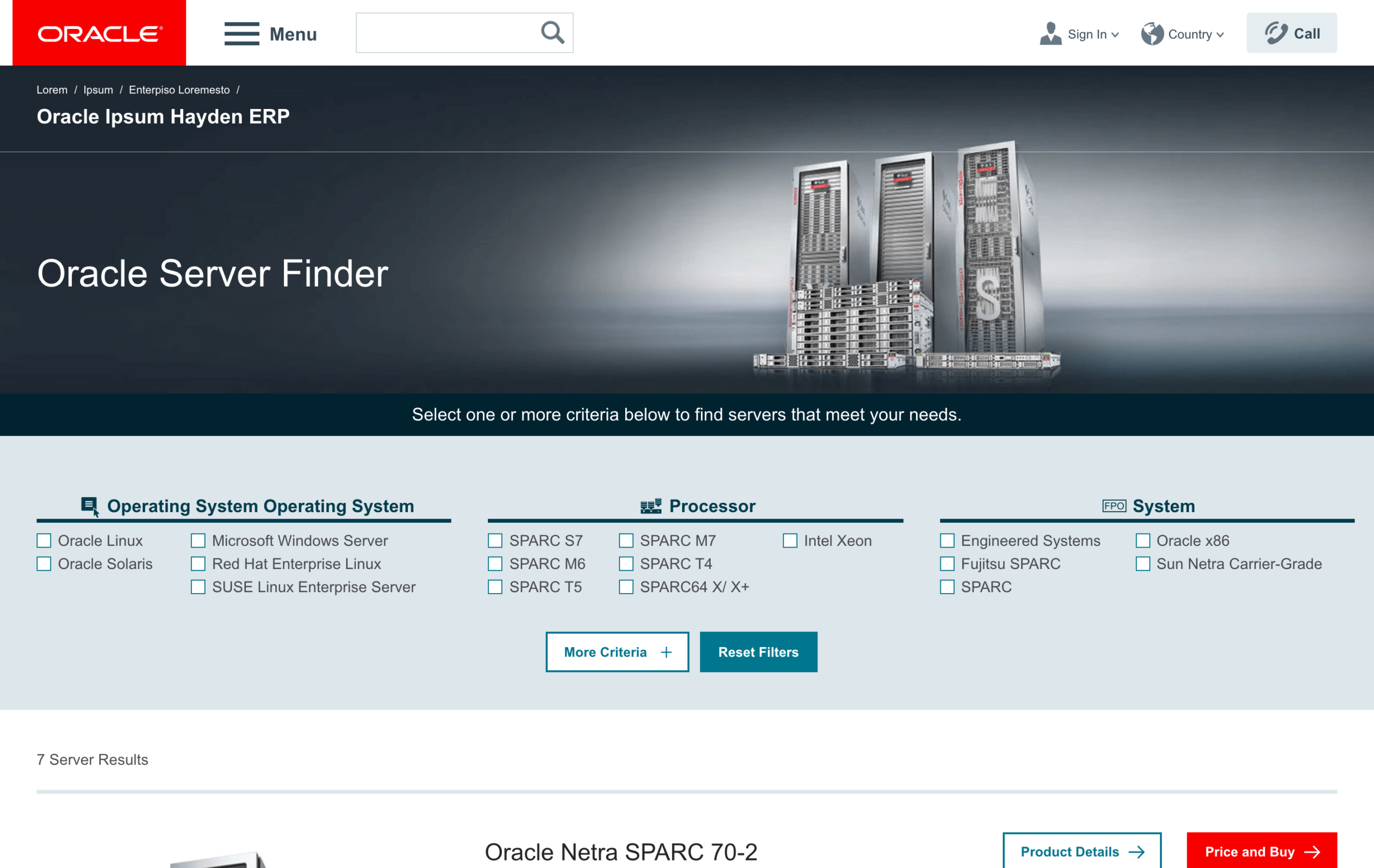Image resolution: width=1374 pixels, height=868 pixels.
Task: Check the SPARC64 X/ X+ checkbox
Action: (626, 587)
